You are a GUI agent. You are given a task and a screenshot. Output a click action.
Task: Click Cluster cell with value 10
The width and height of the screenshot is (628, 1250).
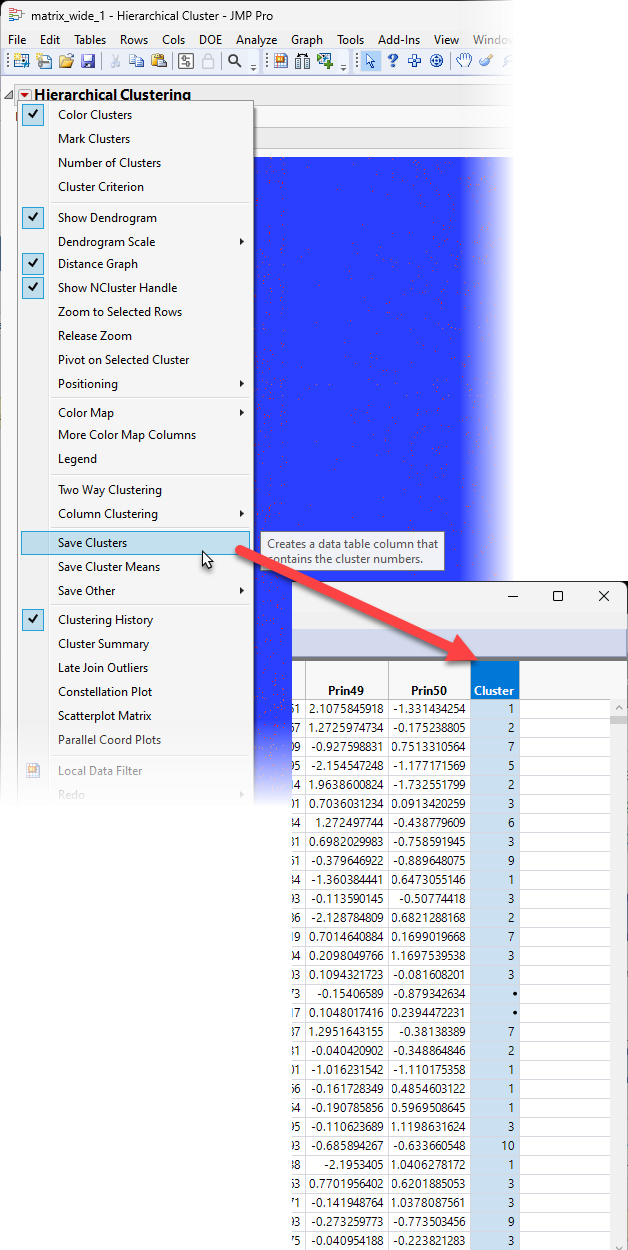(x=494, y=1144)
